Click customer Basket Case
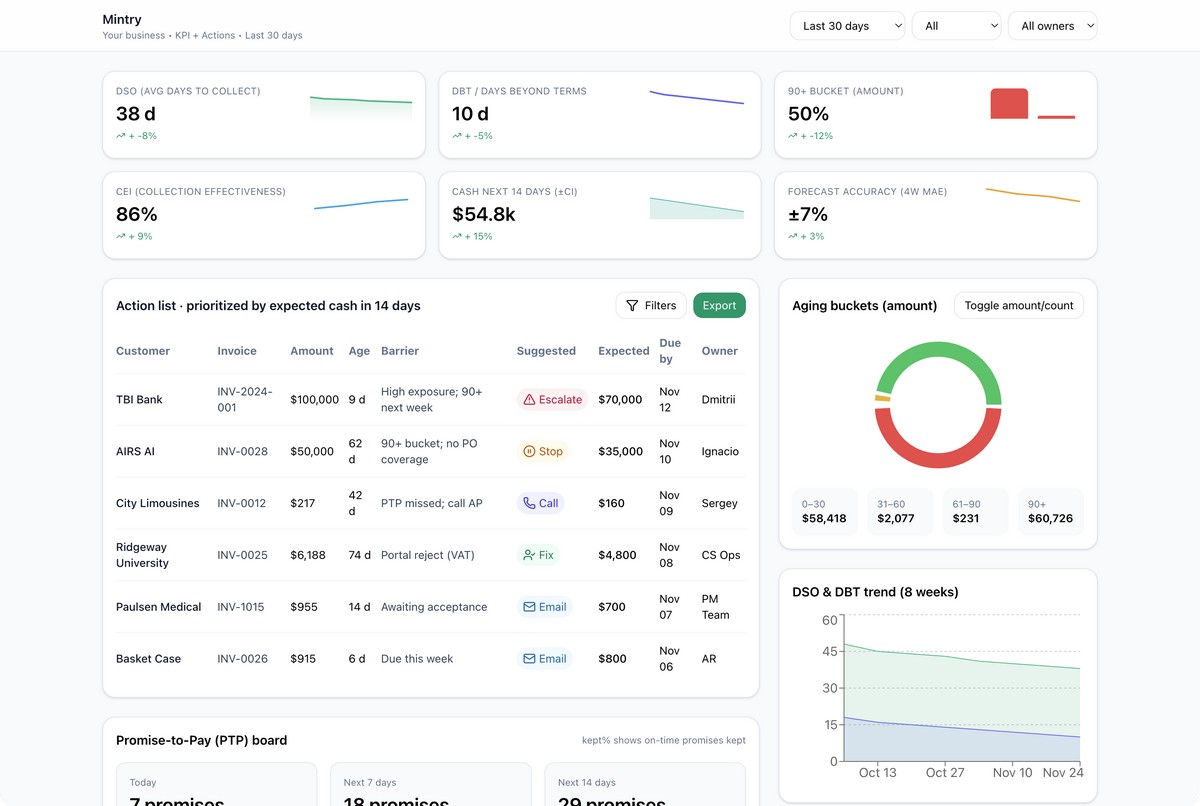The image size is (1200, 806). click(x=148, y=659)
